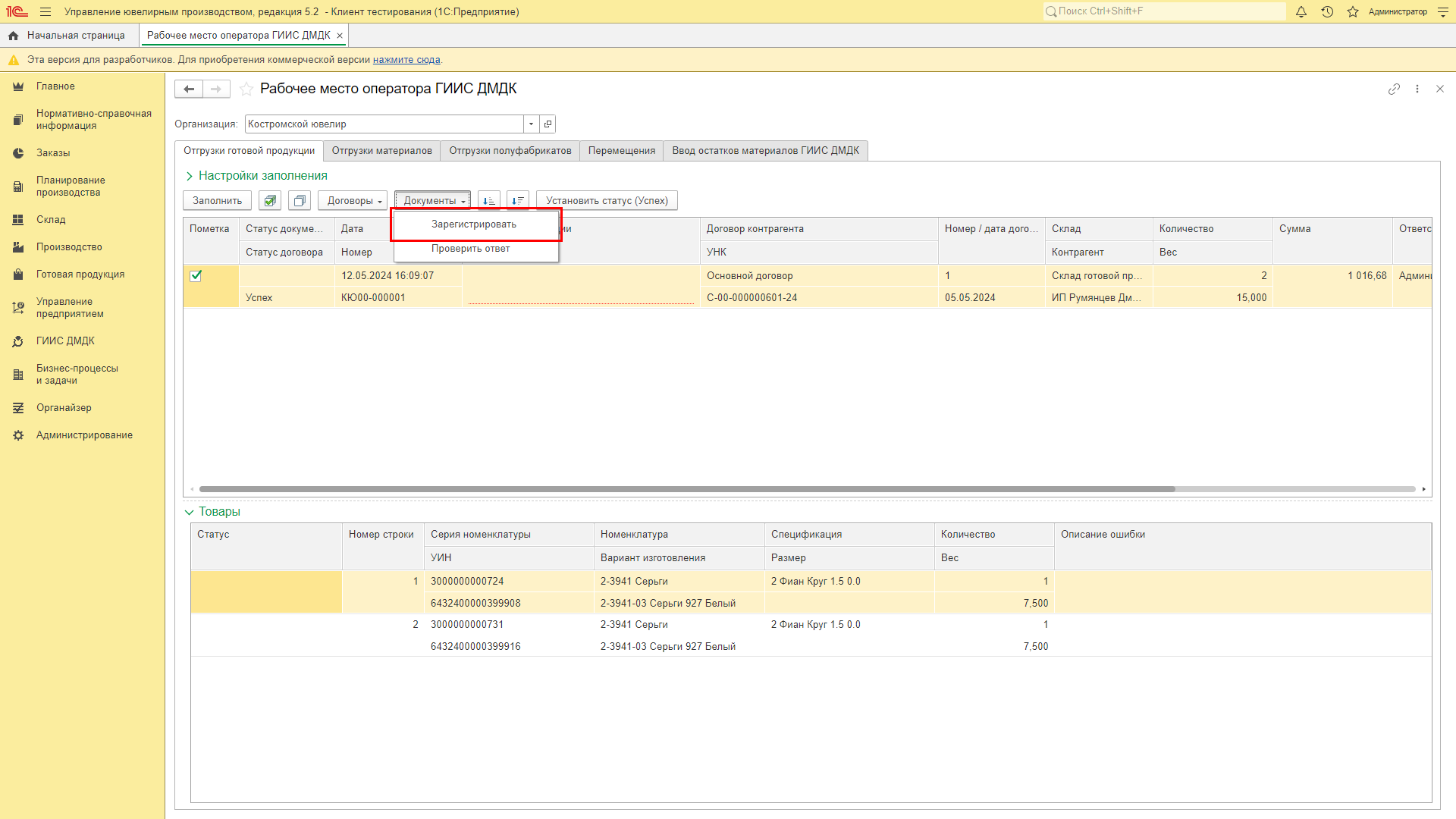Switch to Отгрузки материалов tab
The image size is (1456, 819).
(x=381, y=151)
